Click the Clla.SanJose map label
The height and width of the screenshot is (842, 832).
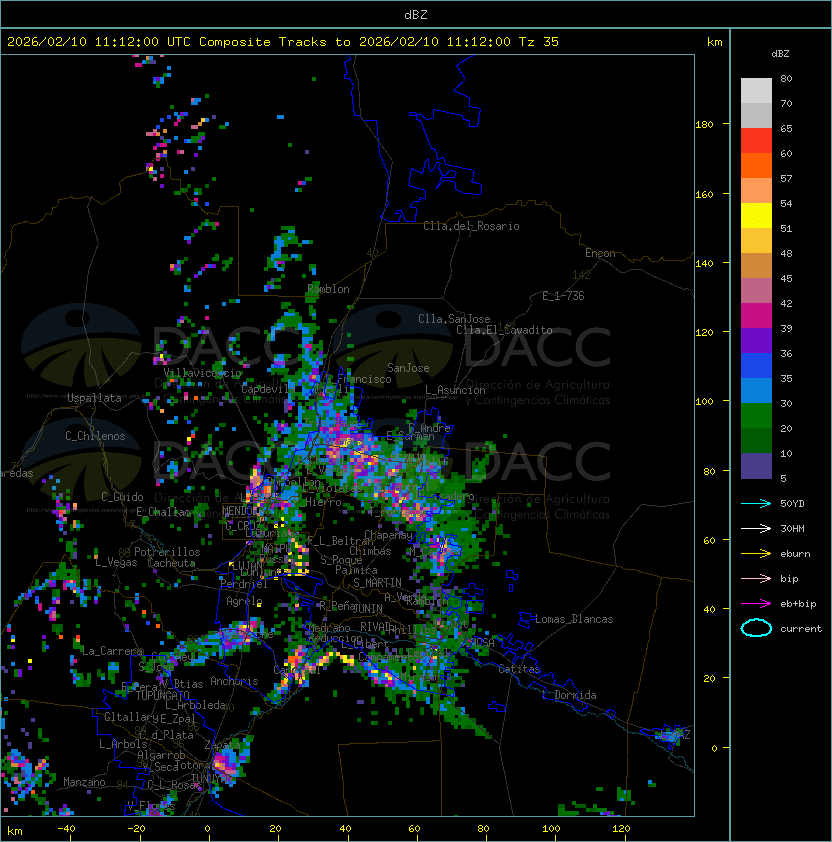(454, 319)
